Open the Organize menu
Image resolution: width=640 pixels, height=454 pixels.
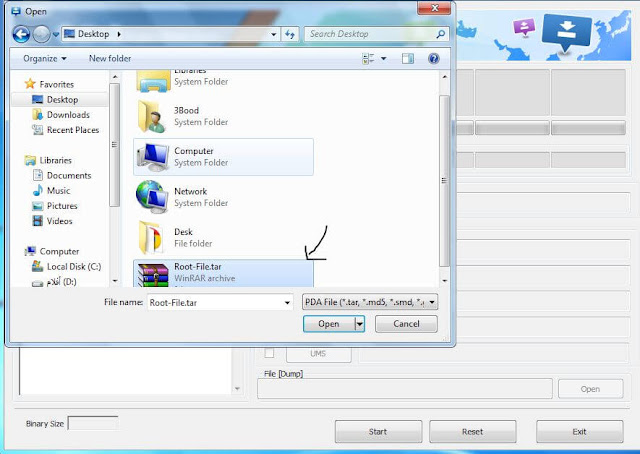(x=44, y=59)
